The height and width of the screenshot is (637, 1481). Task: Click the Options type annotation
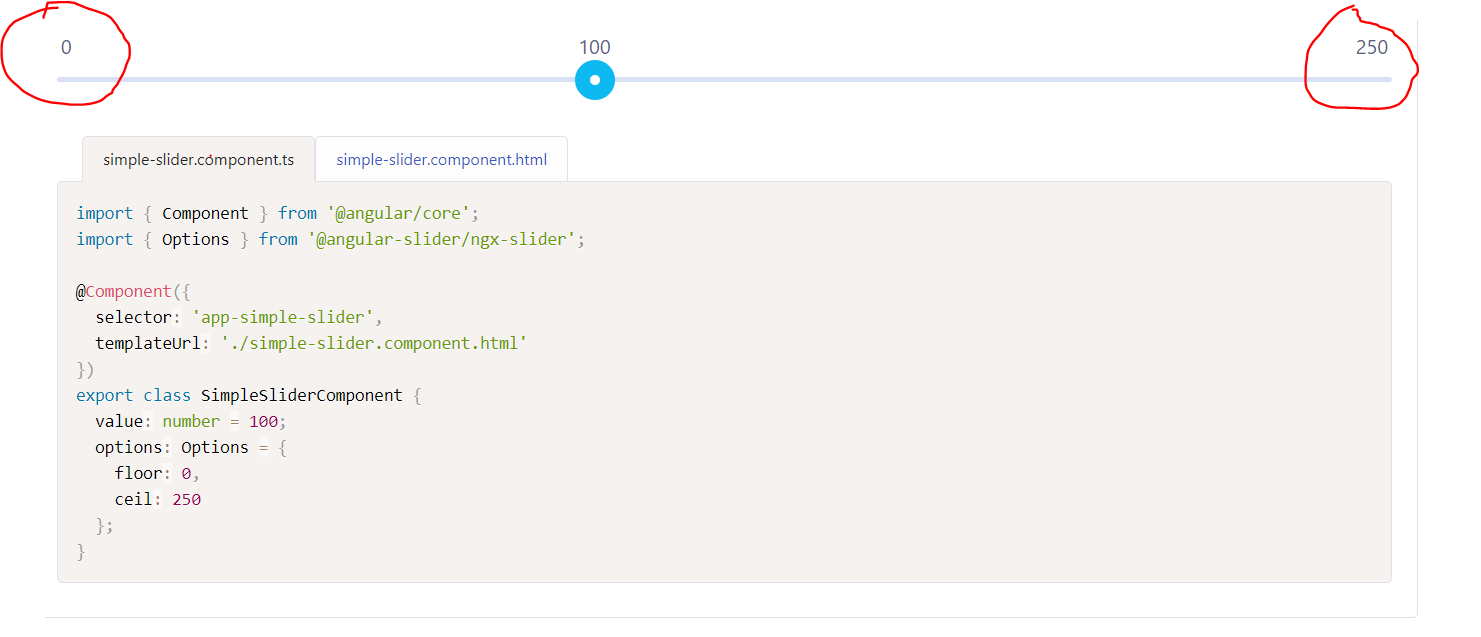tap(215, 447)
